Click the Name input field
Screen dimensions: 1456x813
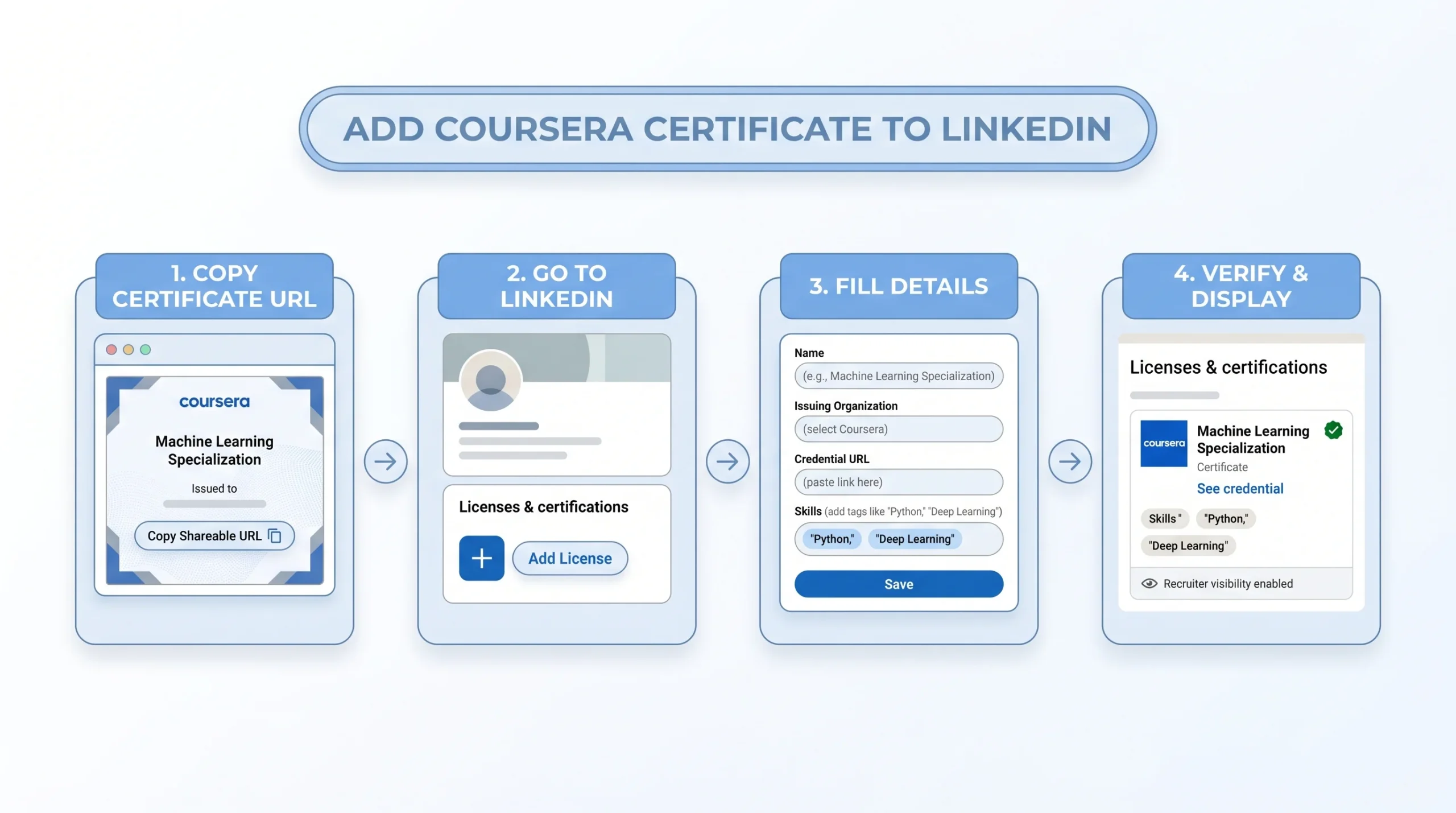tap(899, 375)
